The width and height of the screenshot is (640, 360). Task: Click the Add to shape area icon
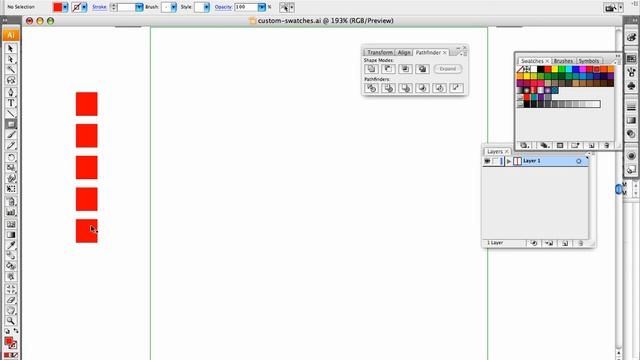pyautogui.click(x=371, y=69)
